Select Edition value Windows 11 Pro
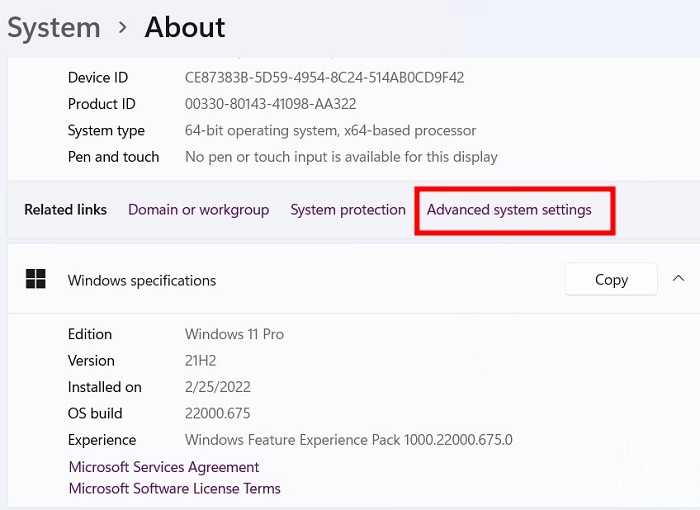 click(234, 334)
